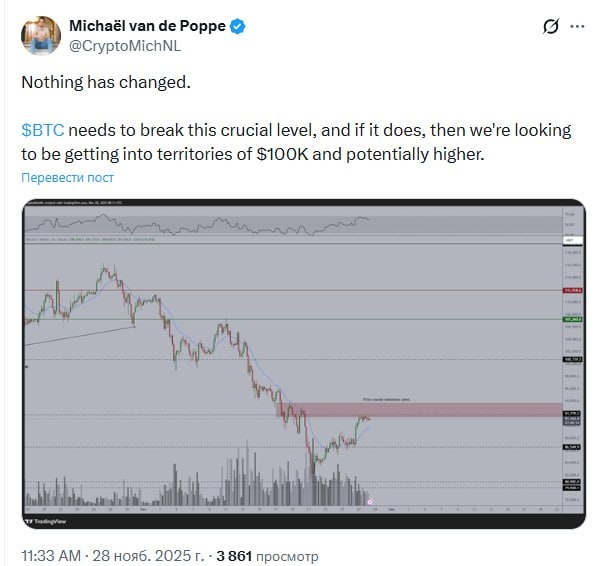
Task: Click the green horizontal support line
Action: click(x=293, y=319)
